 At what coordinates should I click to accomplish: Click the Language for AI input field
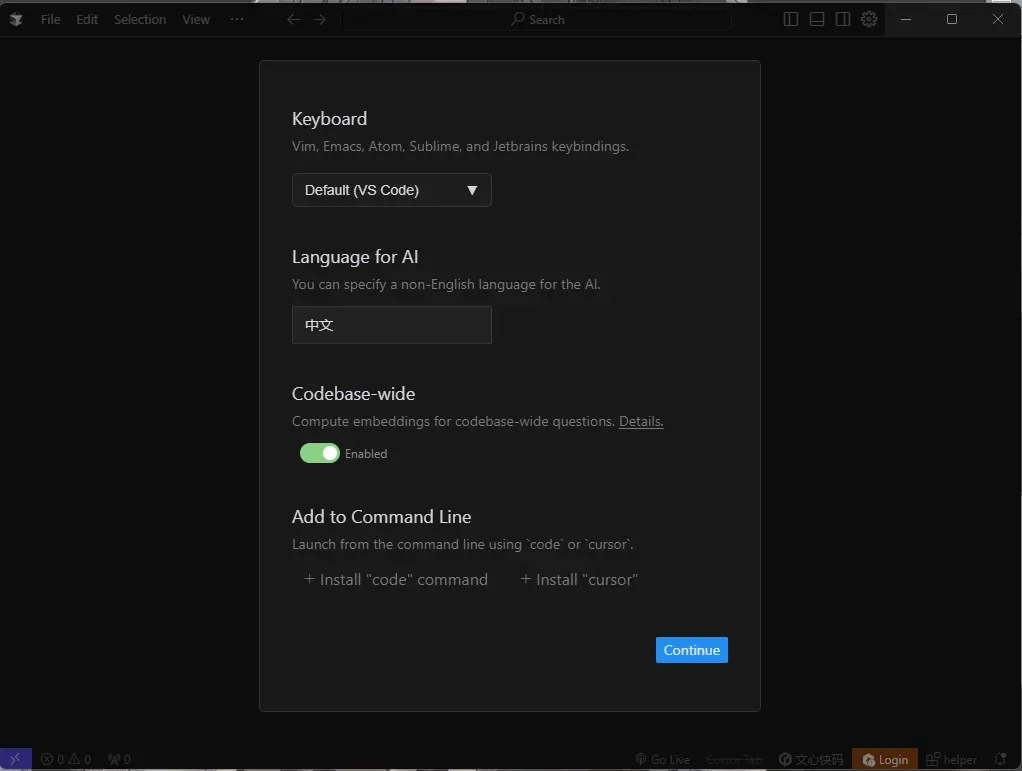pos(392,325)
